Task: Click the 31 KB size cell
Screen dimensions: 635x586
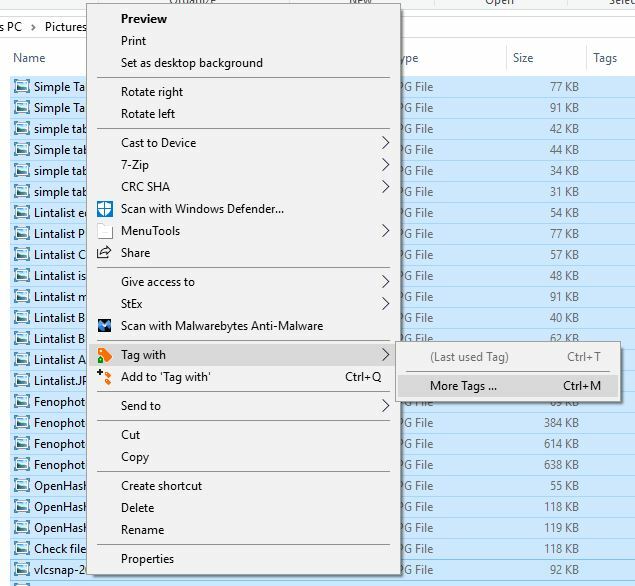Action: 564,192
